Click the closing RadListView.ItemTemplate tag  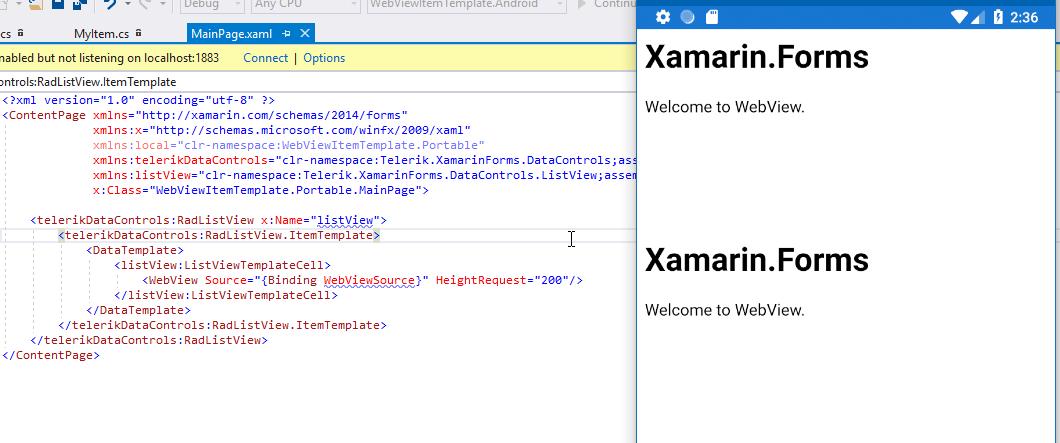[x=222, y=325]
